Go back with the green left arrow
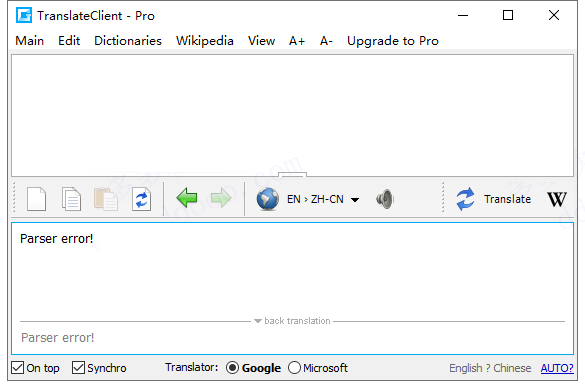The image size is (585, 388). point(187,198)
